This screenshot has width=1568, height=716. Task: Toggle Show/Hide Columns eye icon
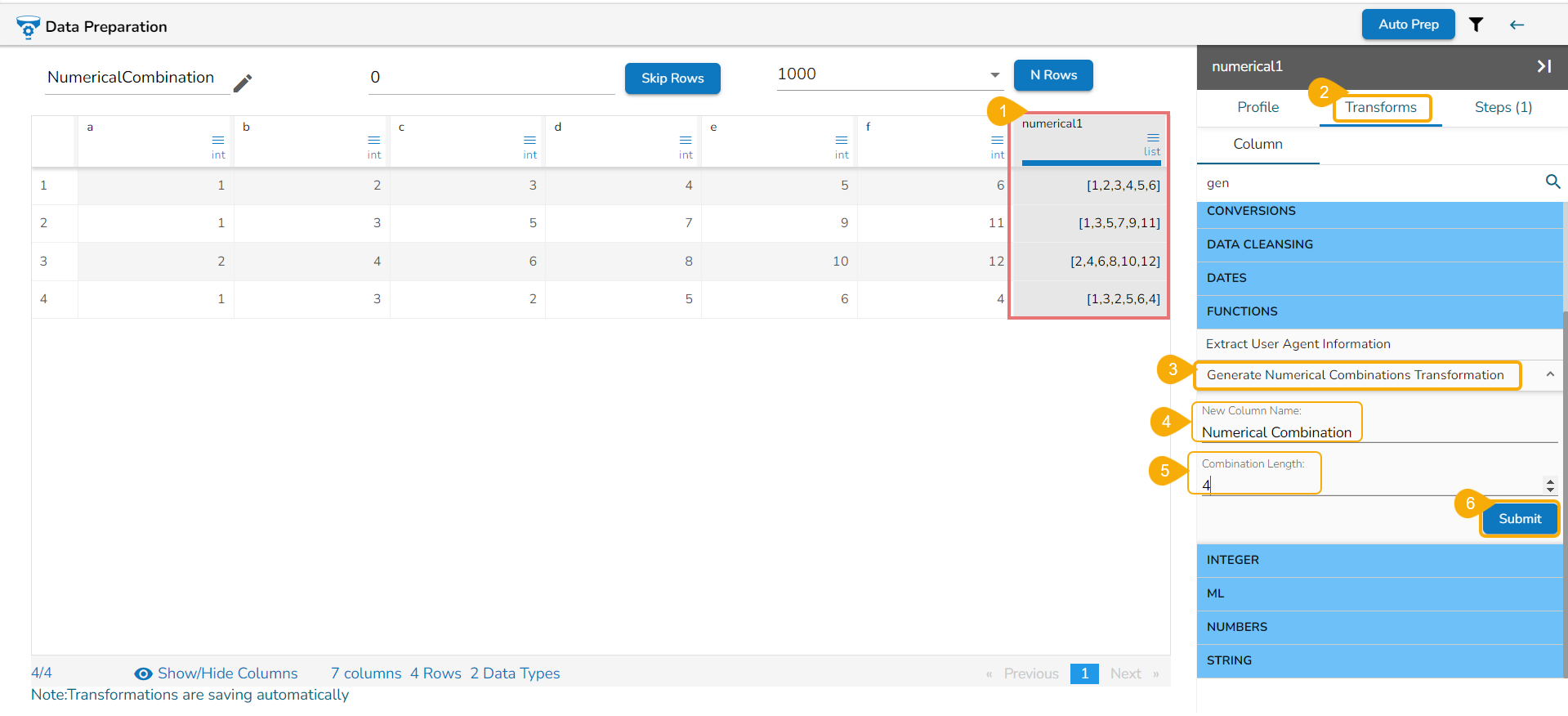(x=143, y=673)
